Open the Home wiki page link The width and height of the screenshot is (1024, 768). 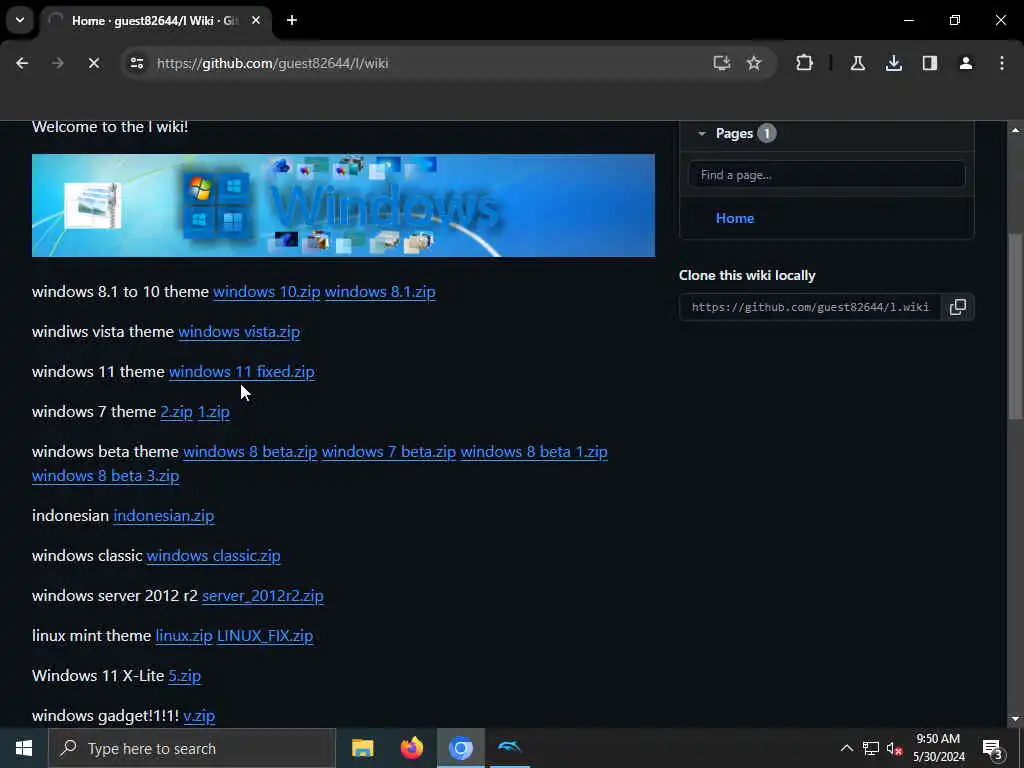pos(735,218)
